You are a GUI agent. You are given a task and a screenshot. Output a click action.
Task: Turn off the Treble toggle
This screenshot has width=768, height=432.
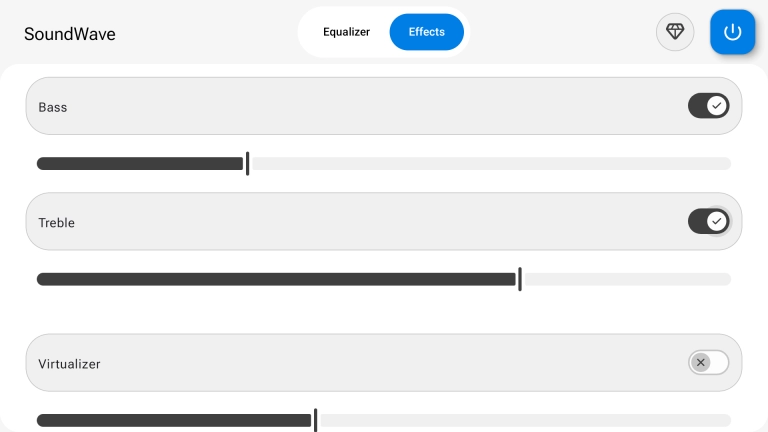coord(708,221)
